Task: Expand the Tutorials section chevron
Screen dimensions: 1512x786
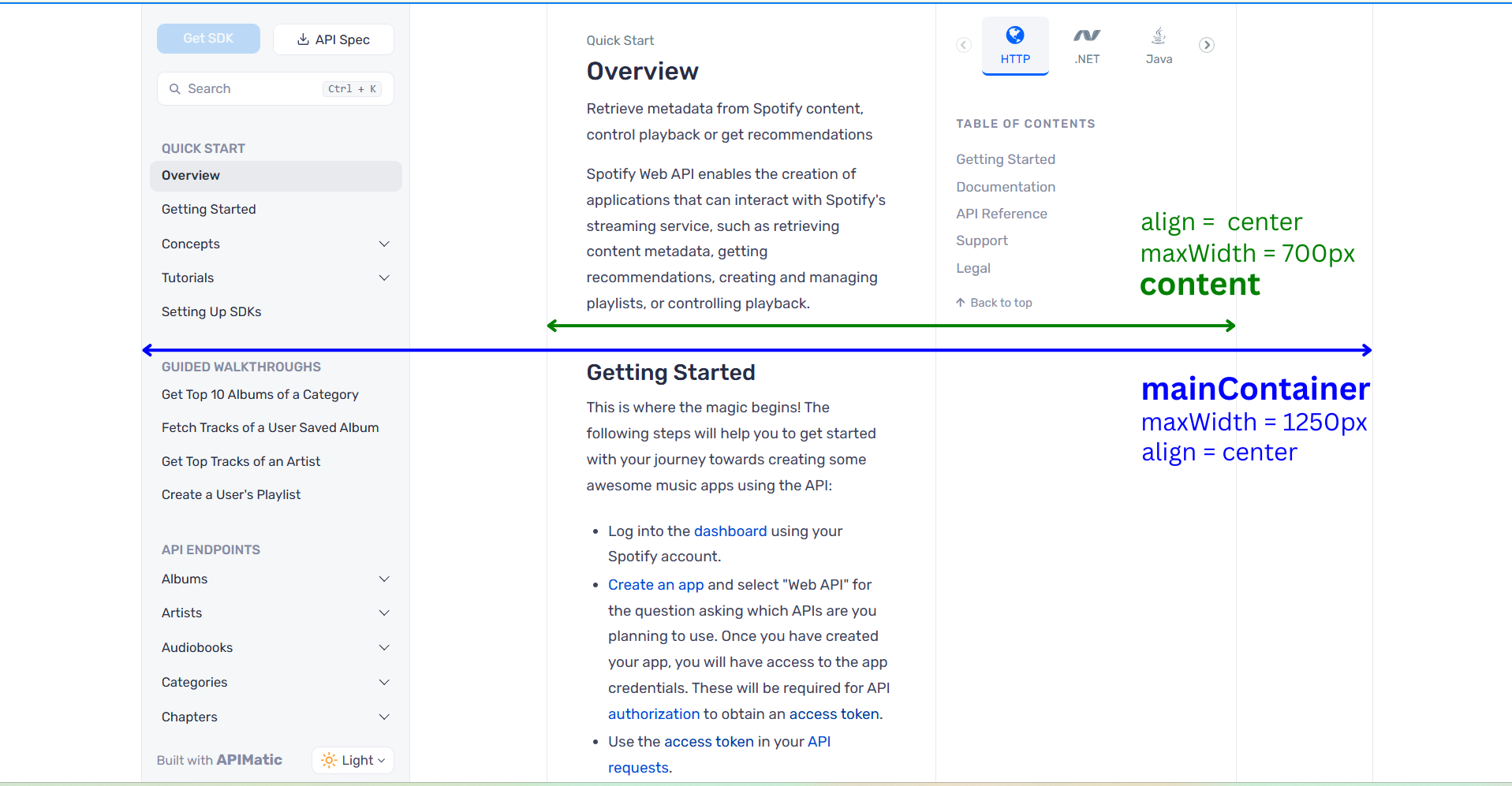Action: pyautogui.click(x=384, y=278)
